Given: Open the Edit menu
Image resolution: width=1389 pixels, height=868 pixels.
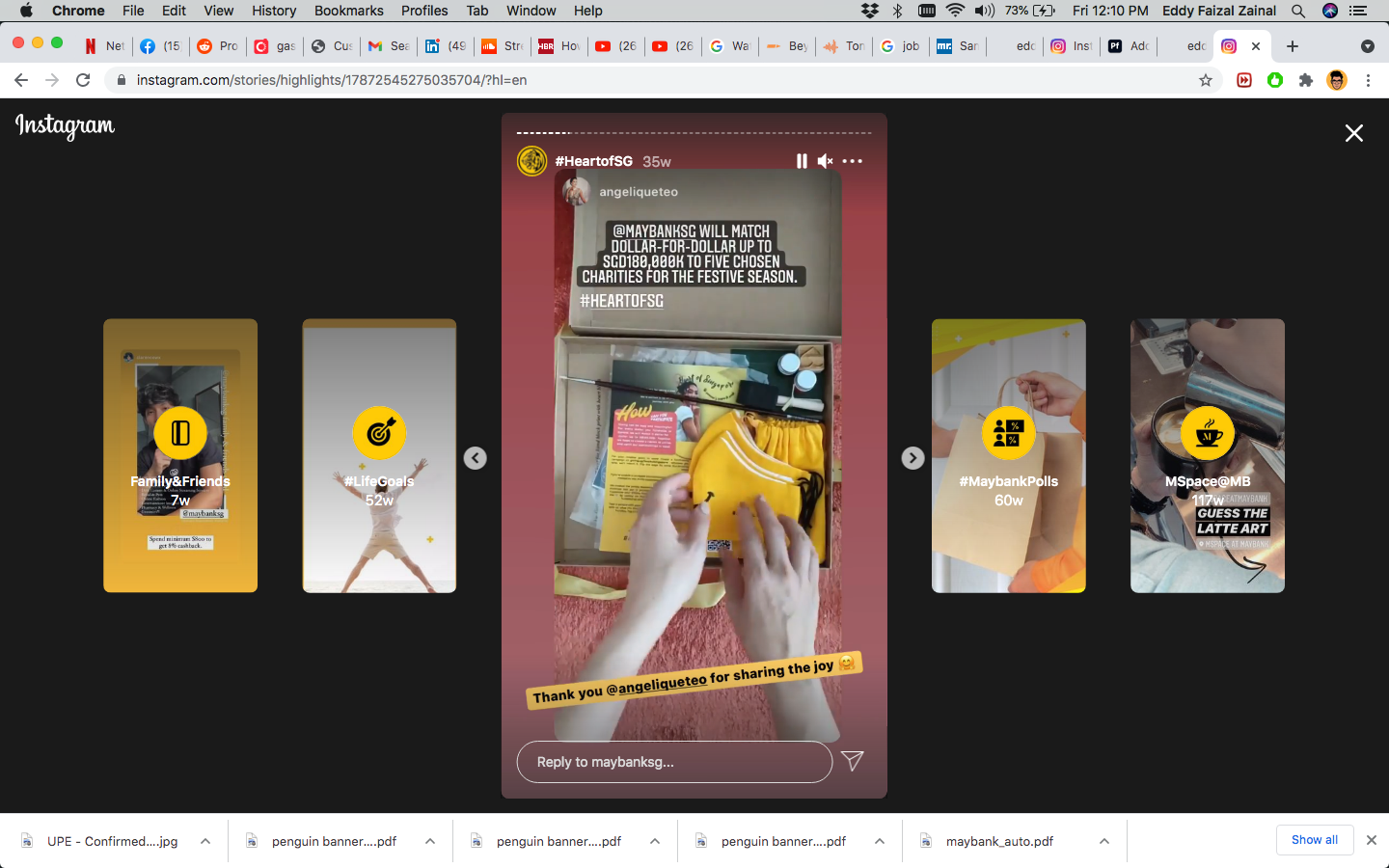Looking at the screenshot, I should point(175,11).
